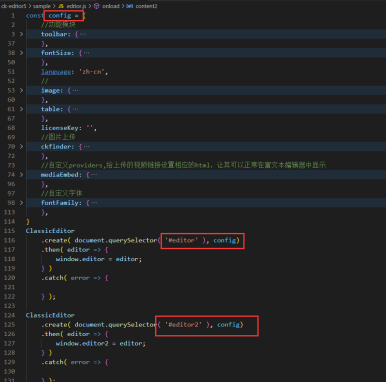The image size is (386, 383).
Task: Expand the folded image block
Action: tap(21, 90)
